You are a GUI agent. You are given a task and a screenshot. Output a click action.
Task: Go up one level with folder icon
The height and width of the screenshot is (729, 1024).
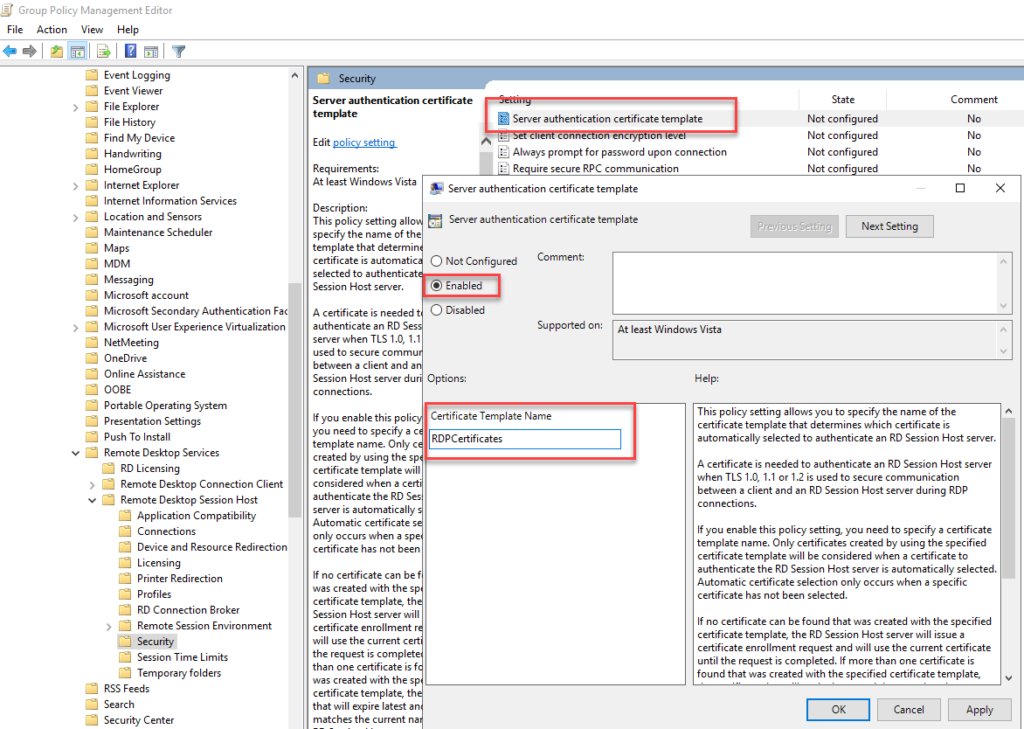57,51
